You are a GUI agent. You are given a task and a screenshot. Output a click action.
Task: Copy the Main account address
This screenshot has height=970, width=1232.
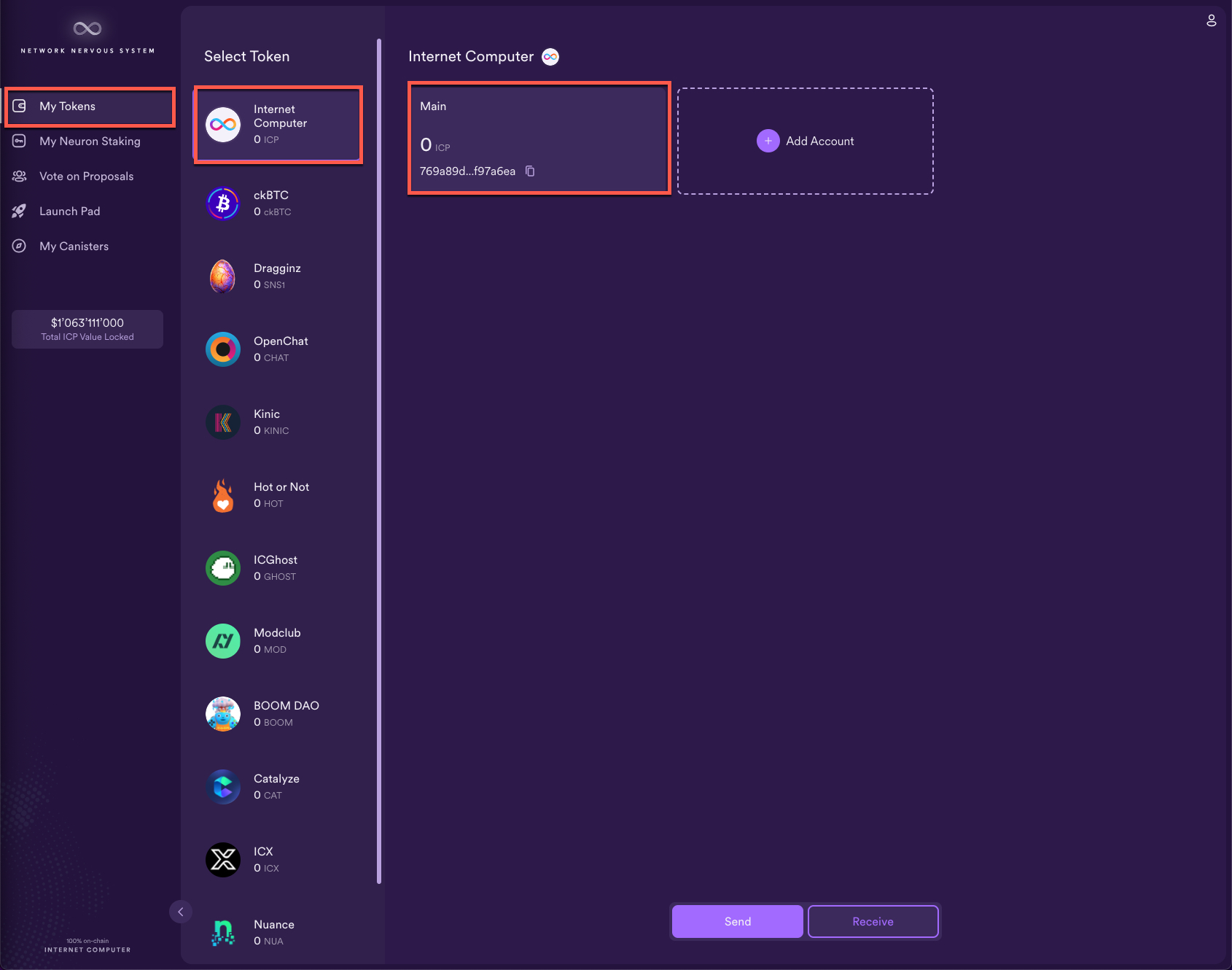pyautogui.click(x=529, y=171)
